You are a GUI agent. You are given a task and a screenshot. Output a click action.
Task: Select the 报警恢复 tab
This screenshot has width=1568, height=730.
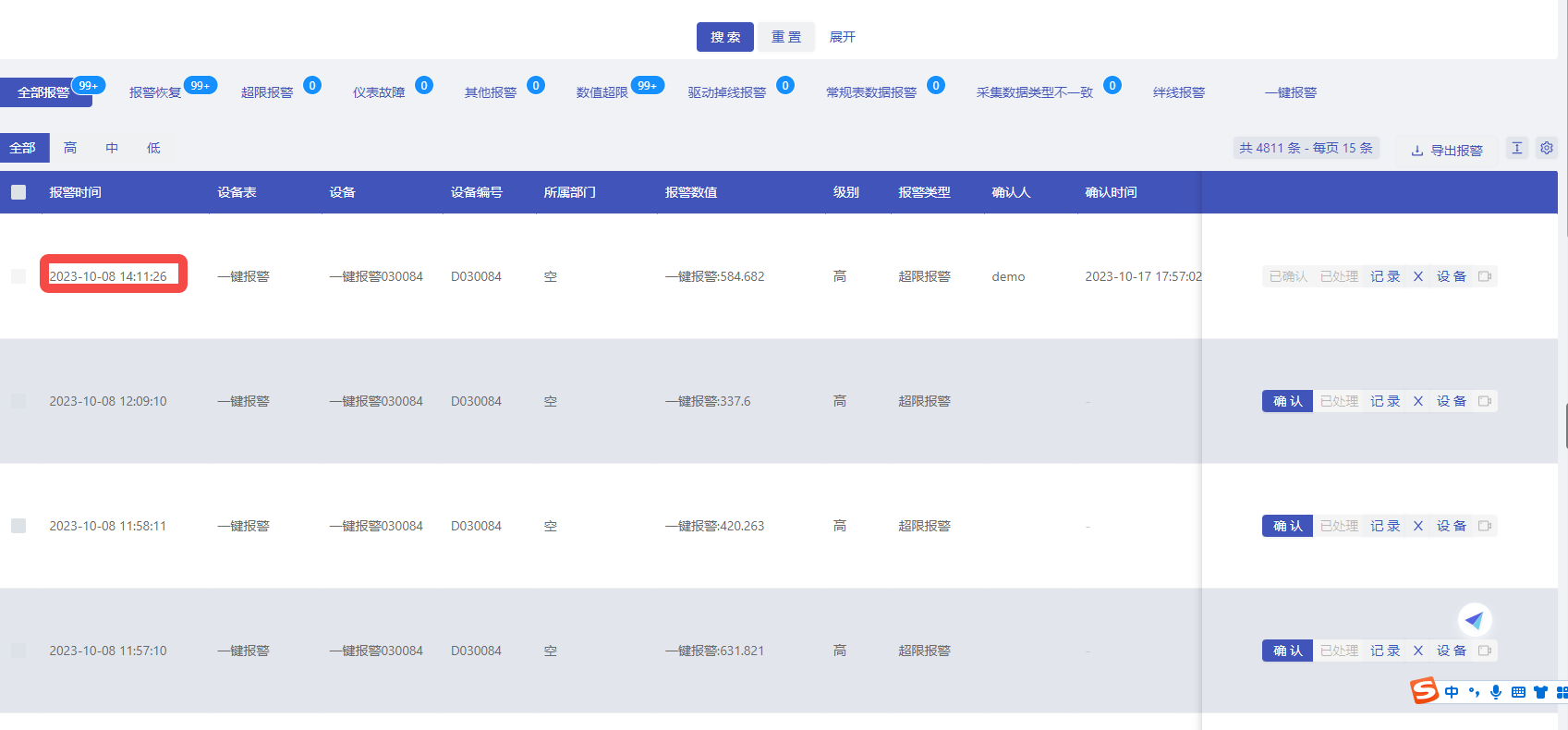click(155, 92)
